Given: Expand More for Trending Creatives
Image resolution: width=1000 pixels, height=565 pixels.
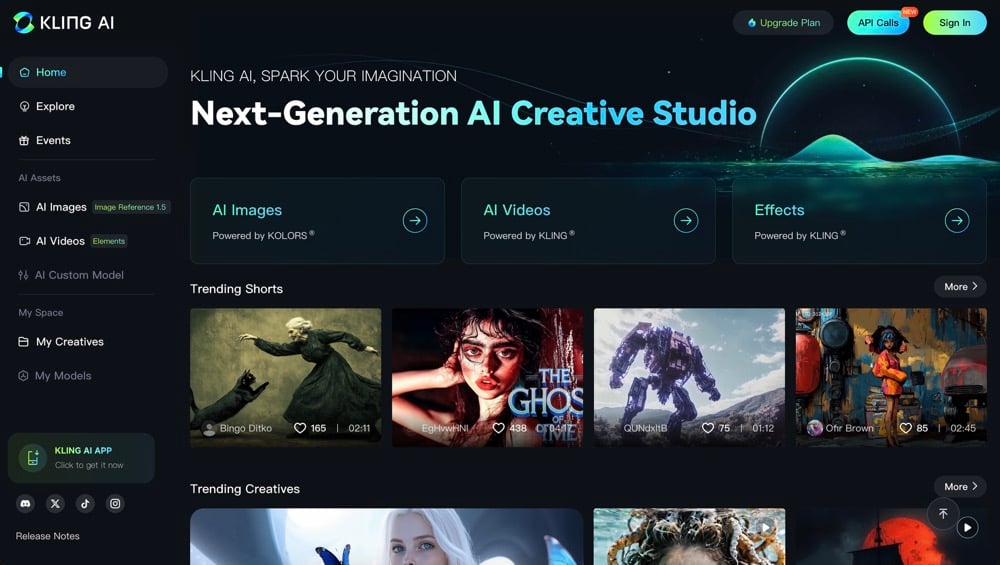Looking at the screenshot, I should 960,487.
